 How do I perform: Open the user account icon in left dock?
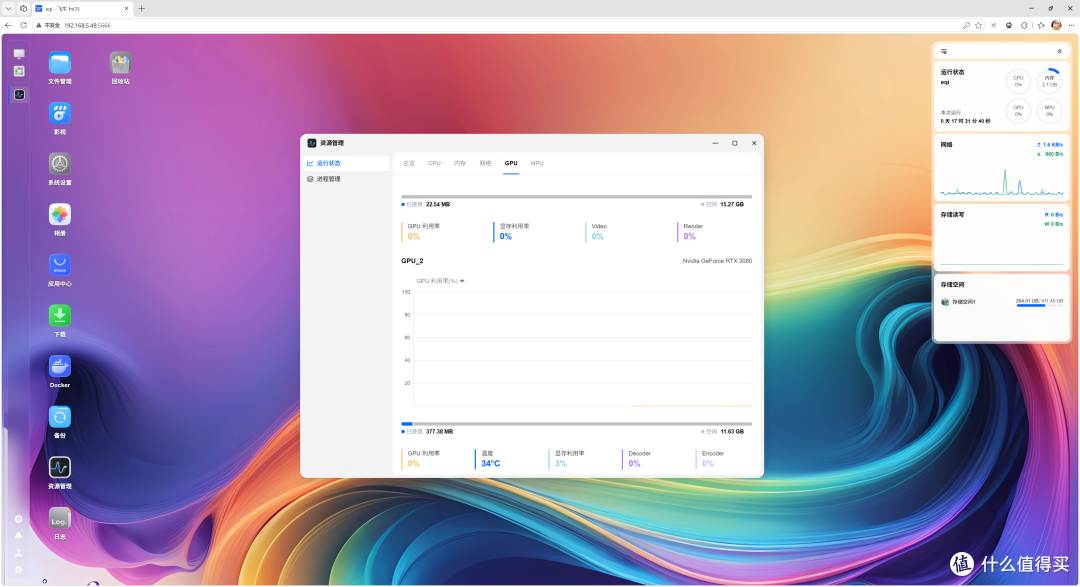tap(19, 553)
